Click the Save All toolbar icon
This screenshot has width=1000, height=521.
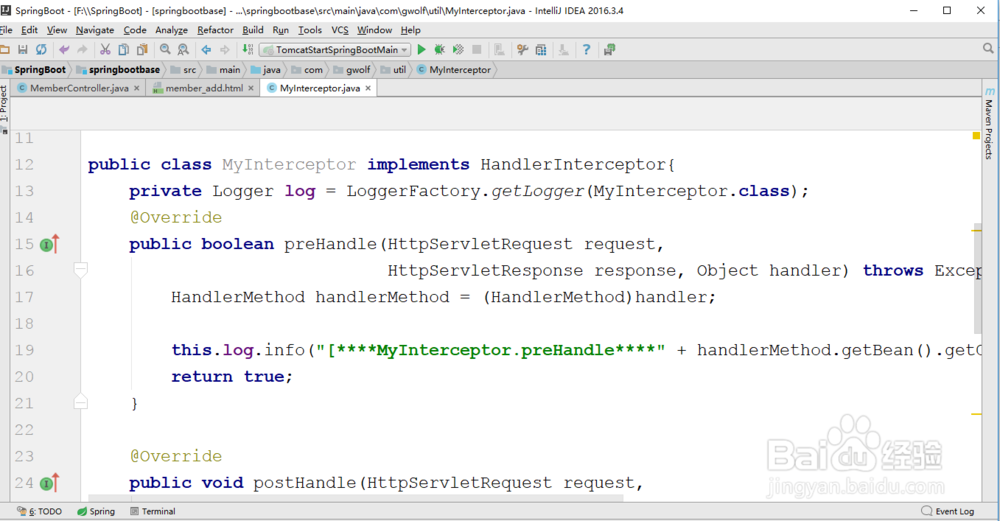[23, 50]
